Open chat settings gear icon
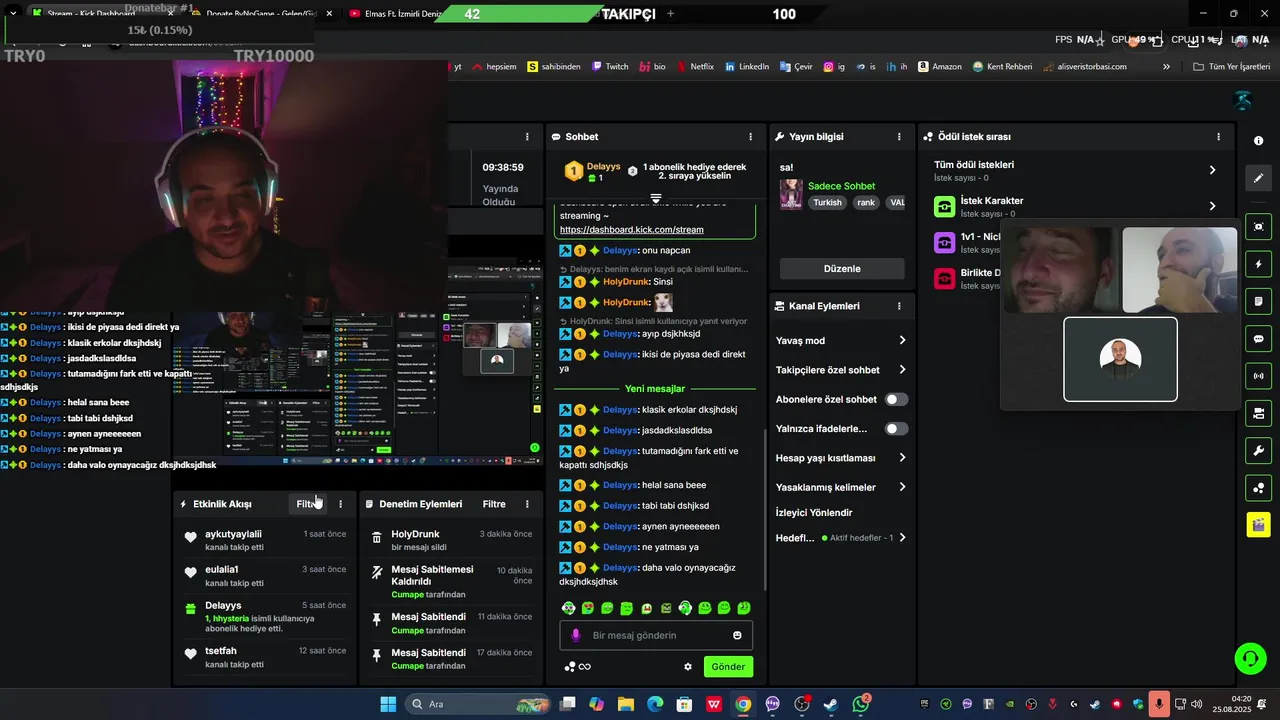This screenshot has height=720, width=1280. pos(688,666)
